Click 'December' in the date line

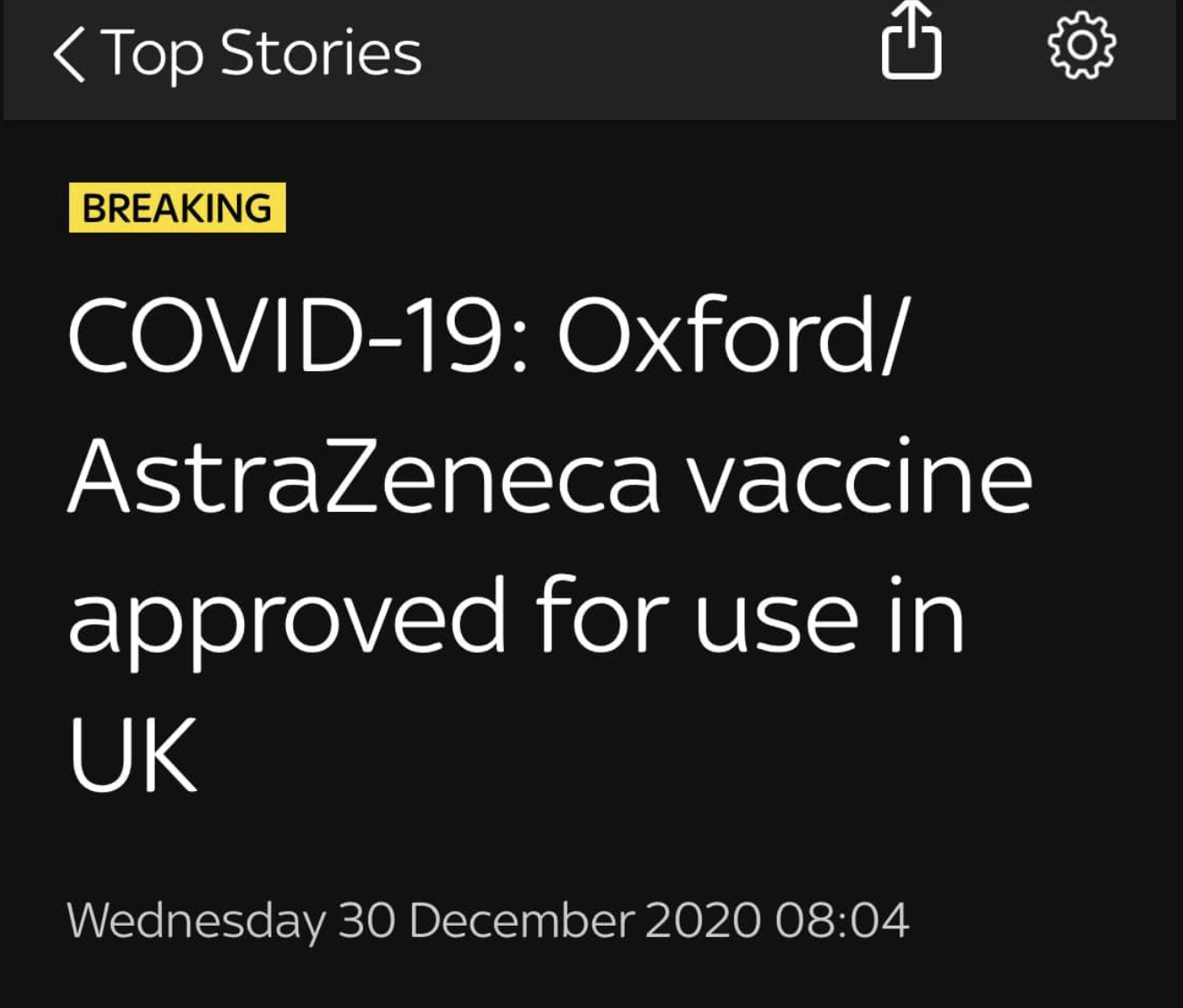521,921
